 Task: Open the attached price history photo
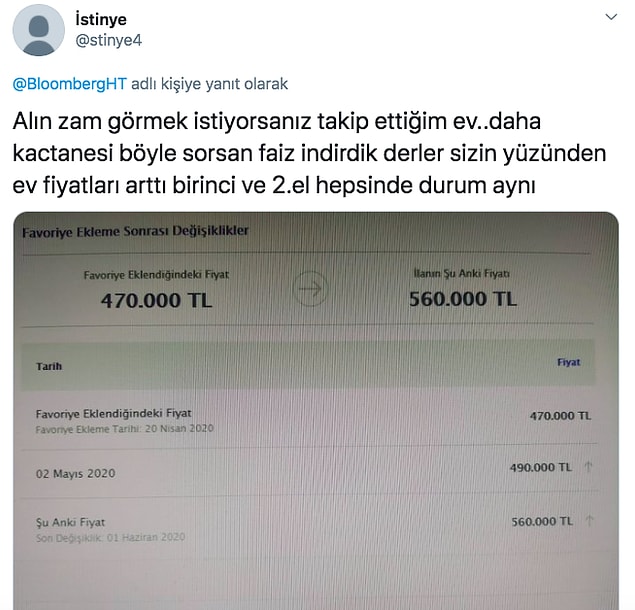pos(316,411)
